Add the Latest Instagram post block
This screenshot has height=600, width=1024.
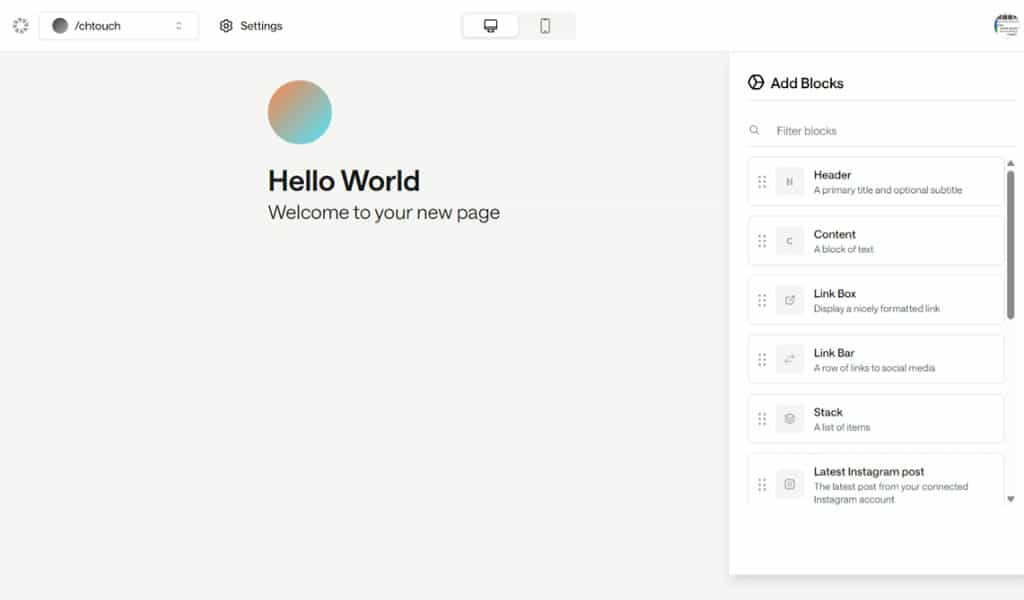875,480
